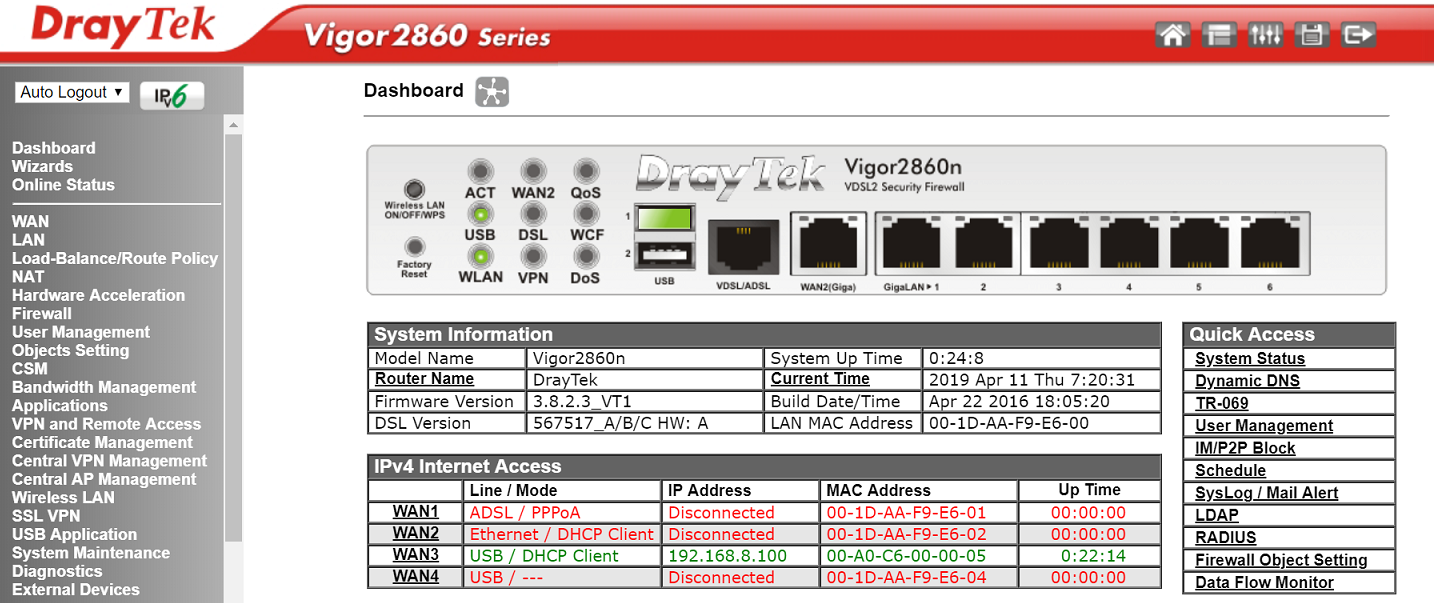The image size is (1434, 603).
Task: Open the sliders icon in the top bar
Action: click(x=1265, y=35)
